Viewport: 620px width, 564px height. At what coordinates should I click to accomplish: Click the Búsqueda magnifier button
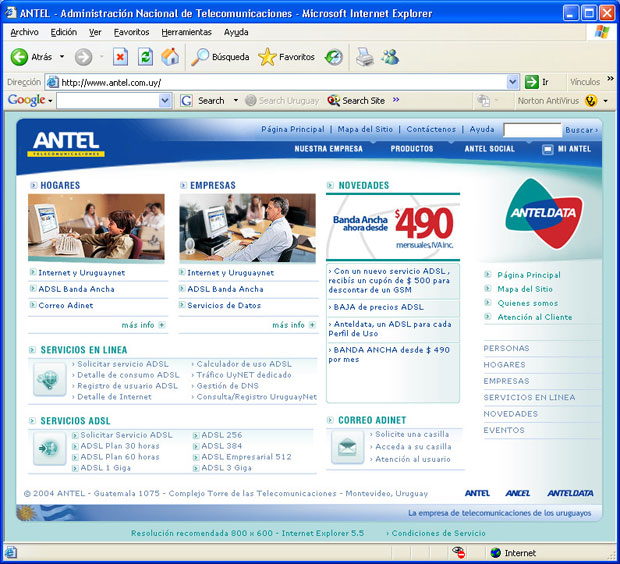click(x=220, y=57)
